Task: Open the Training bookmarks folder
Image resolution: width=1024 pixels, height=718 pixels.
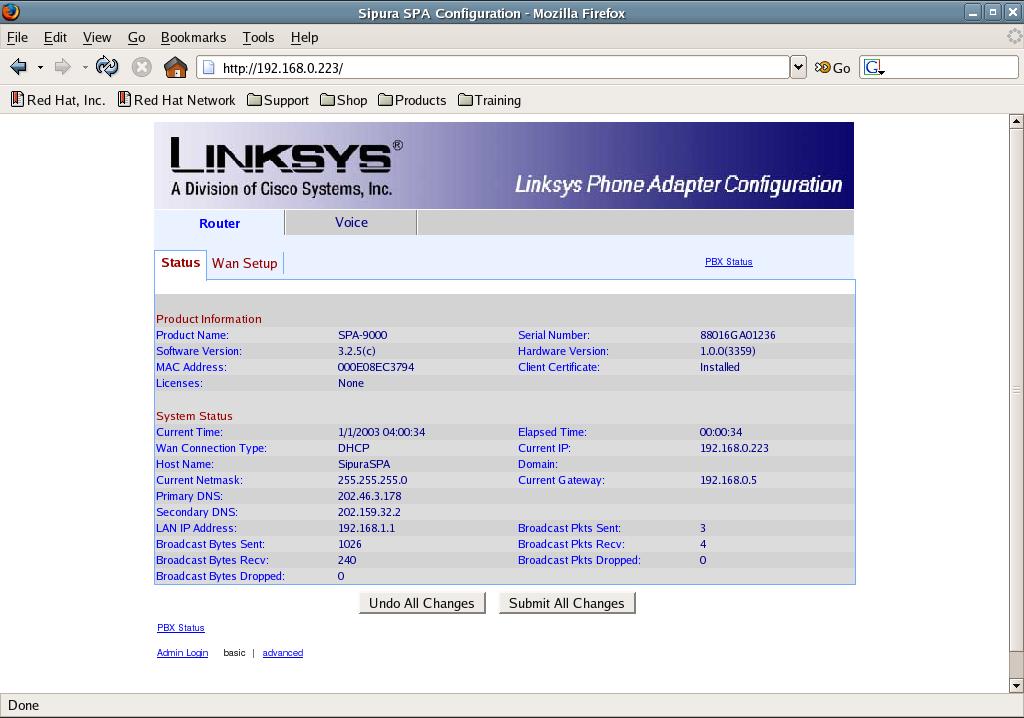Action: point(489,100)
